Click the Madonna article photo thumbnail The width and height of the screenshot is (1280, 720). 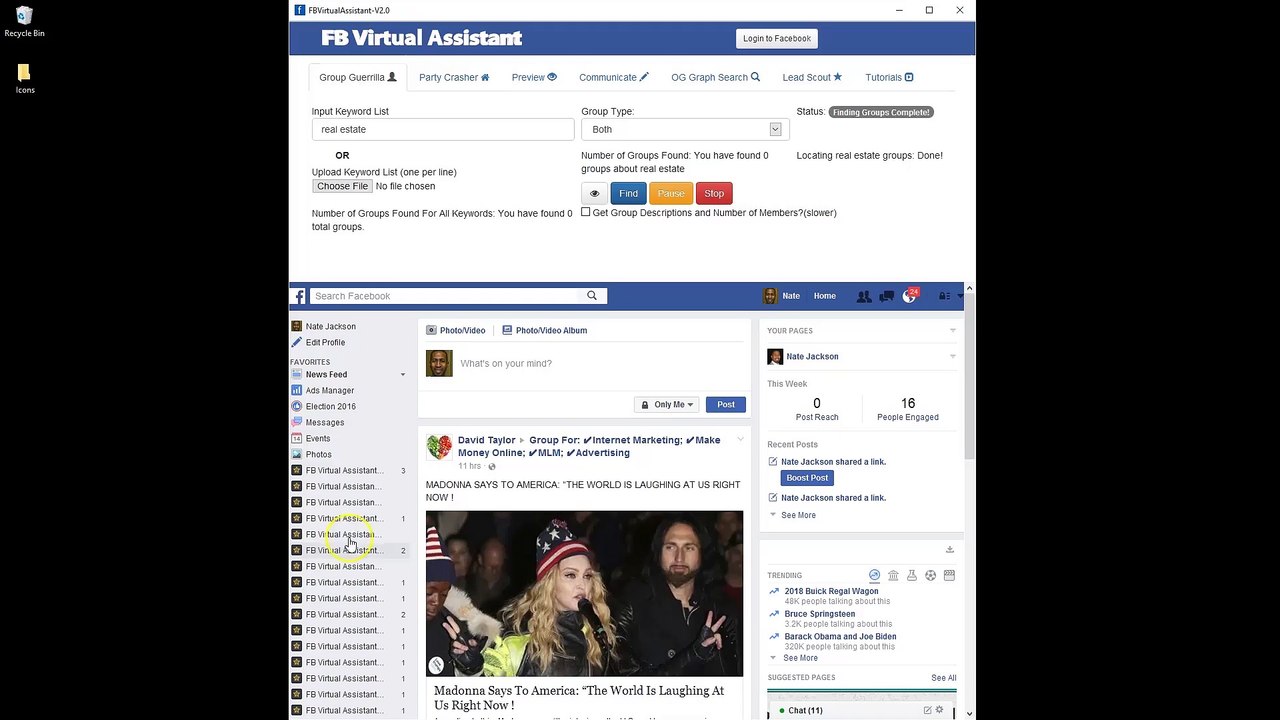pos(584,594)
